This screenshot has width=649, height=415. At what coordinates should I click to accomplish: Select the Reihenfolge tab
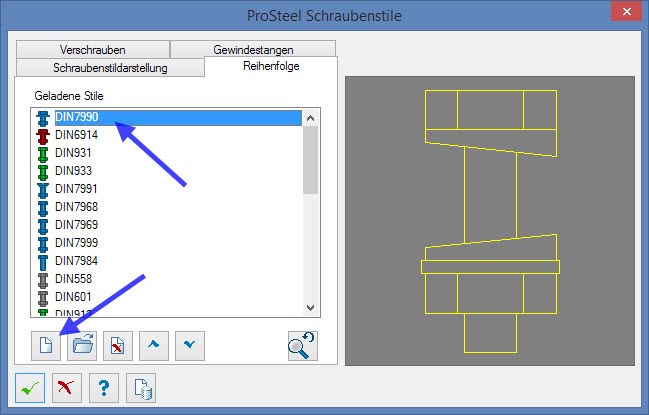(271, 66)
